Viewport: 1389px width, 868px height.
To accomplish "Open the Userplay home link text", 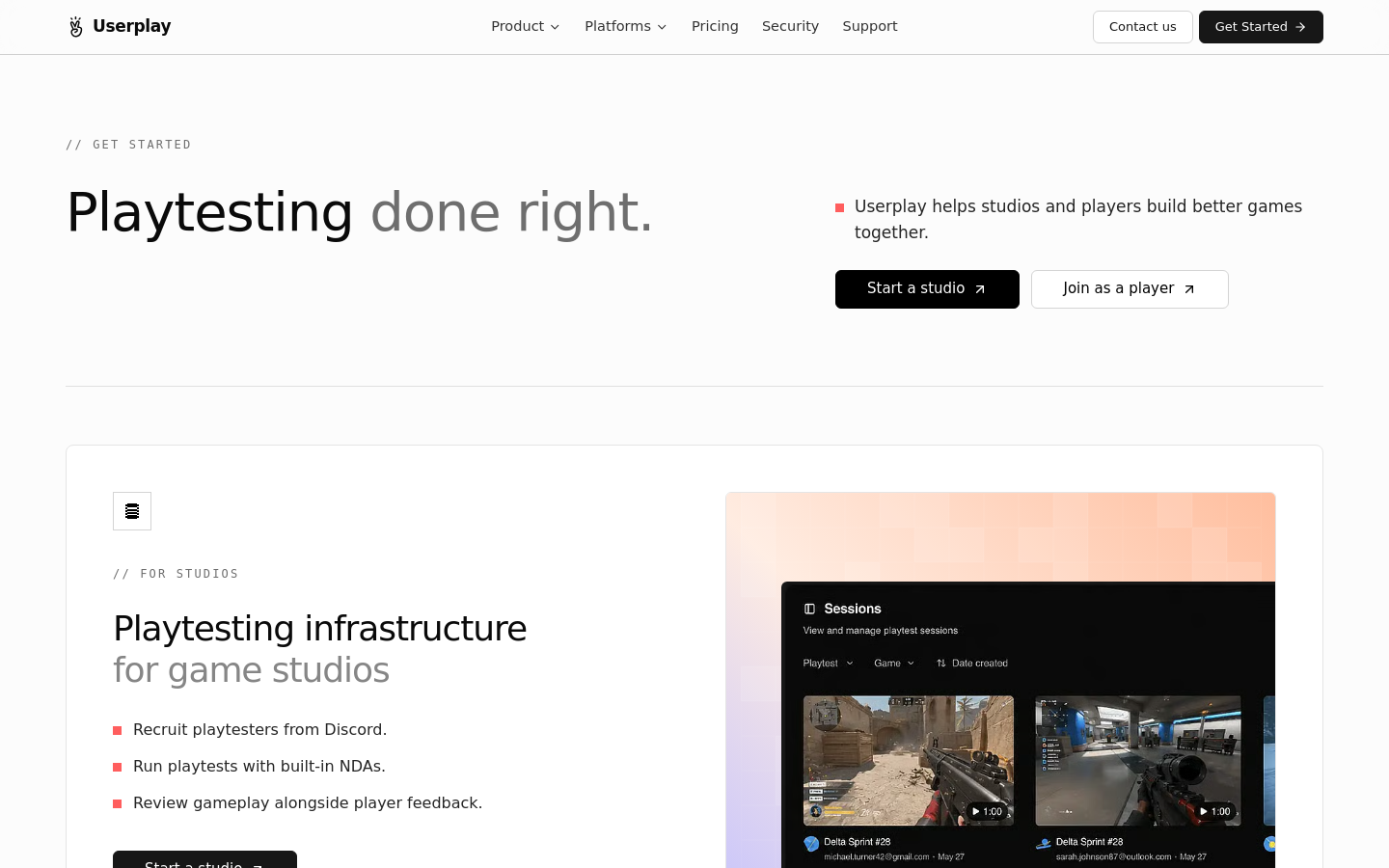I will coord(131,26).
